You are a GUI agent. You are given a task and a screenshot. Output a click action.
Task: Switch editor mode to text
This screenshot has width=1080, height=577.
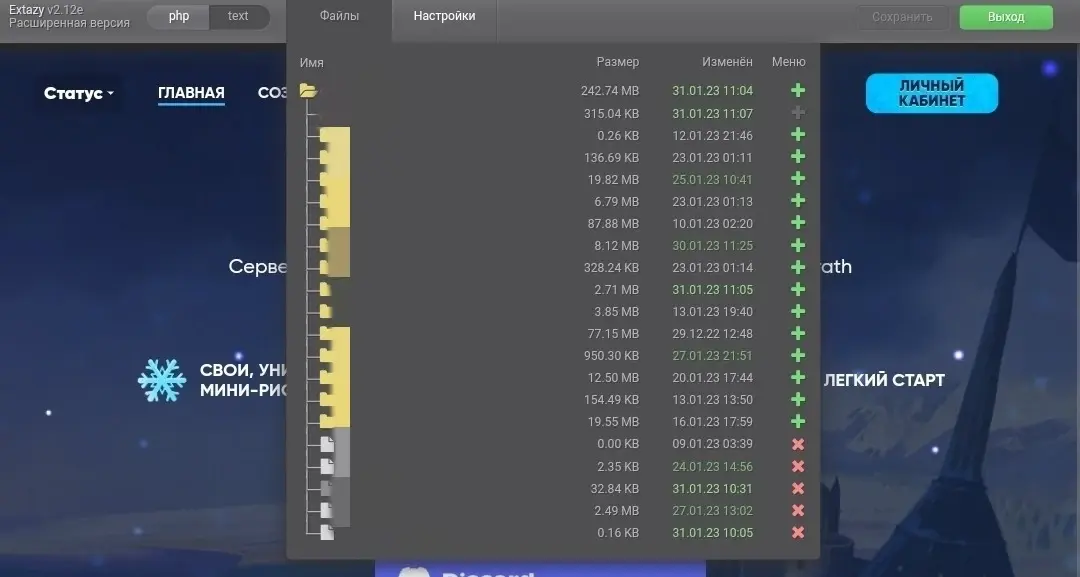[238, 17]
